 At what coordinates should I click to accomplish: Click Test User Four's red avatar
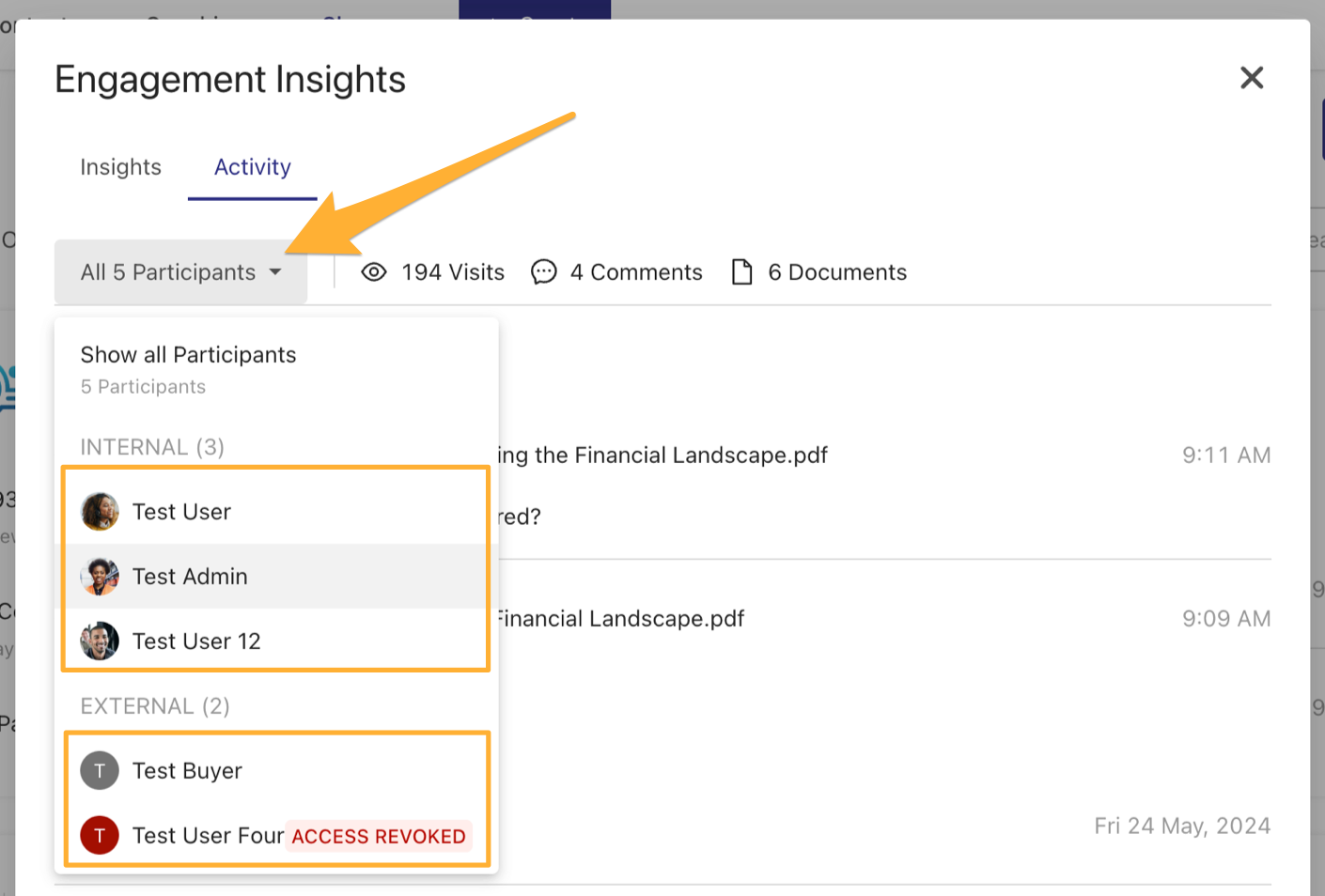click(100, 836)
